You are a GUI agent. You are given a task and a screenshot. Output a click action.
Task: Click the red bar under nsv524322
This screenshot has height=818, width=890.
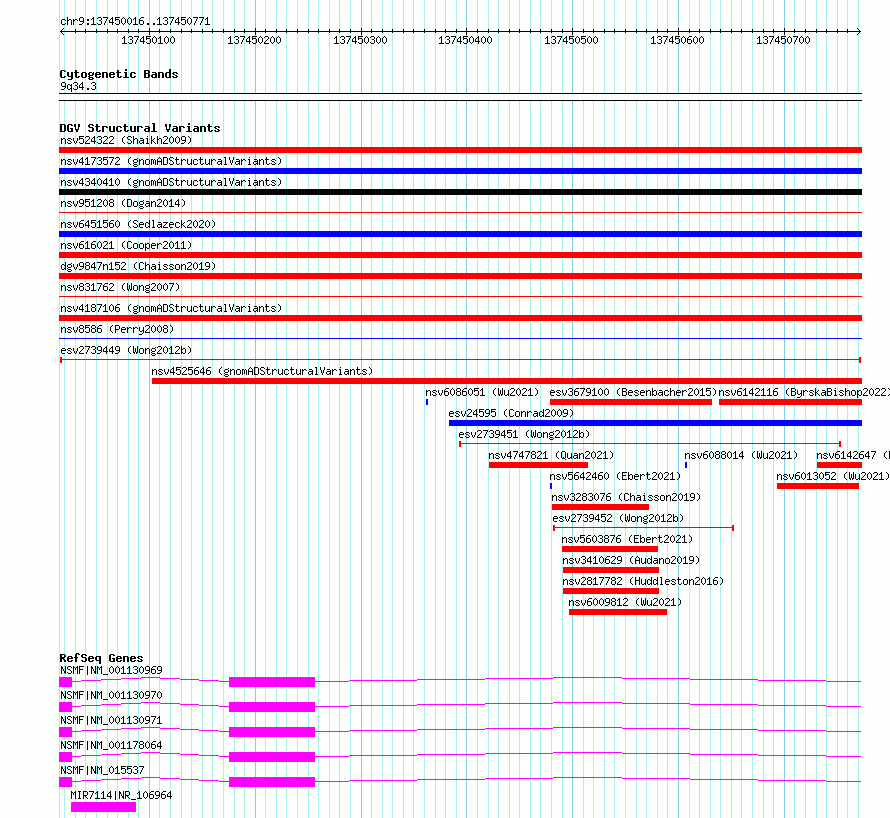[460, 150]
